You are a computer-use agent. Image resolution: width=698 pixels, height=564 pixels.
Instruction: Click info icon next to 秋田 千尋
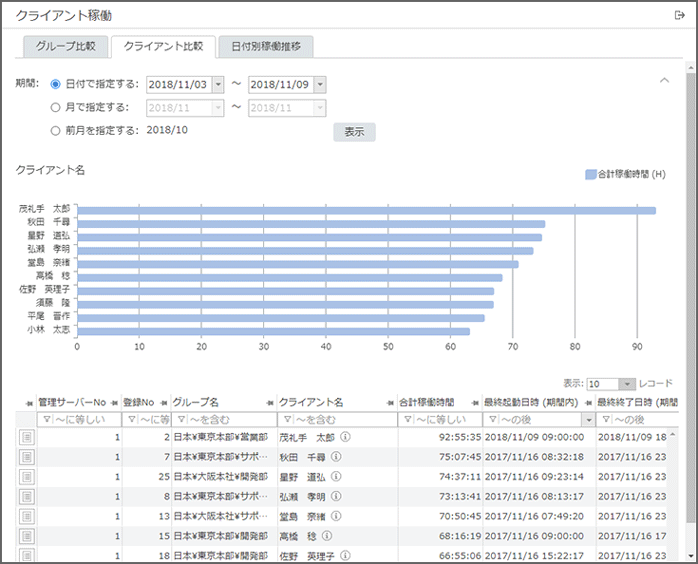tap(336, 457)
